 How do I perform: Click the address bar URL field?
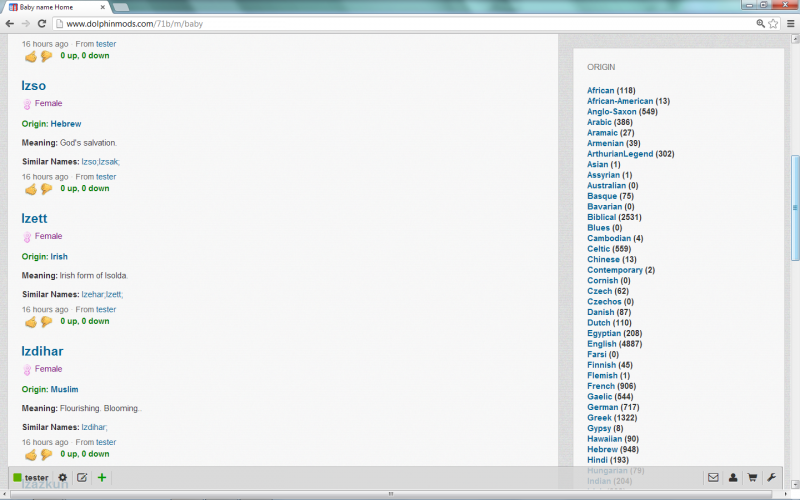[x=400, y=23]
